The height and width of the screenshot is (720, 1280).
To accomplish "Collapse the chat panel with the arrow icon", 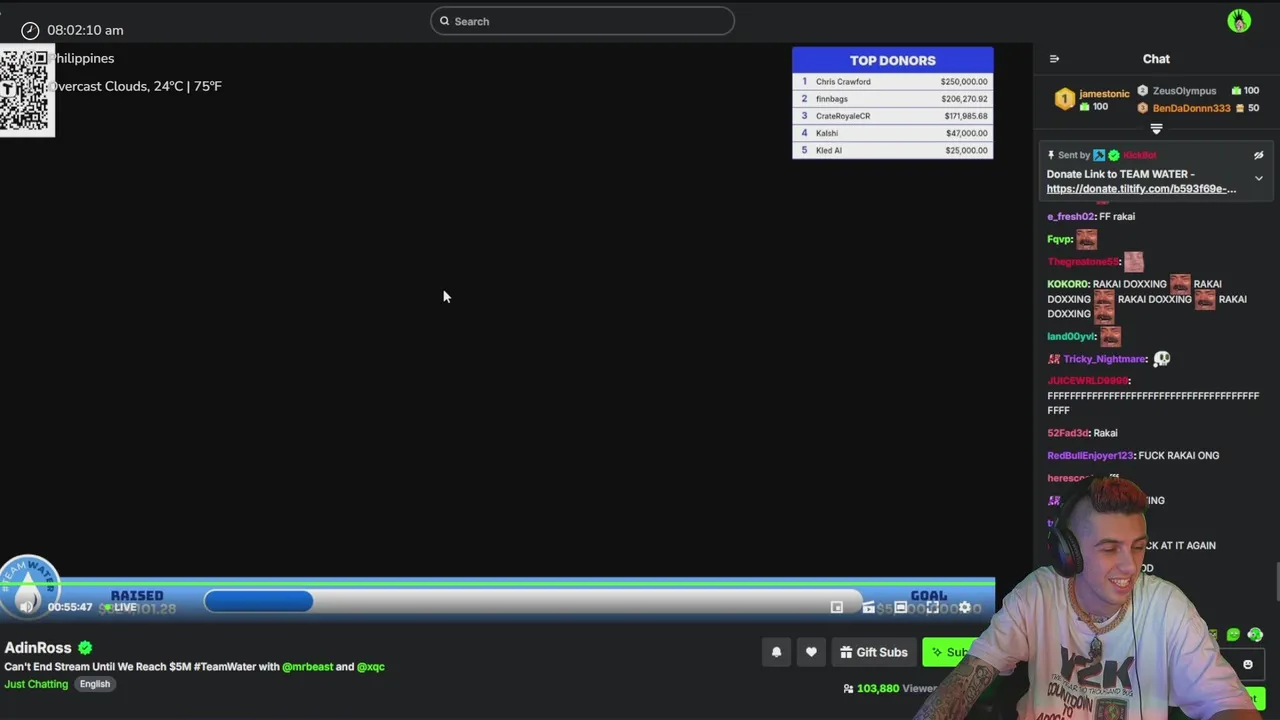I will (x=1054, y=59).
